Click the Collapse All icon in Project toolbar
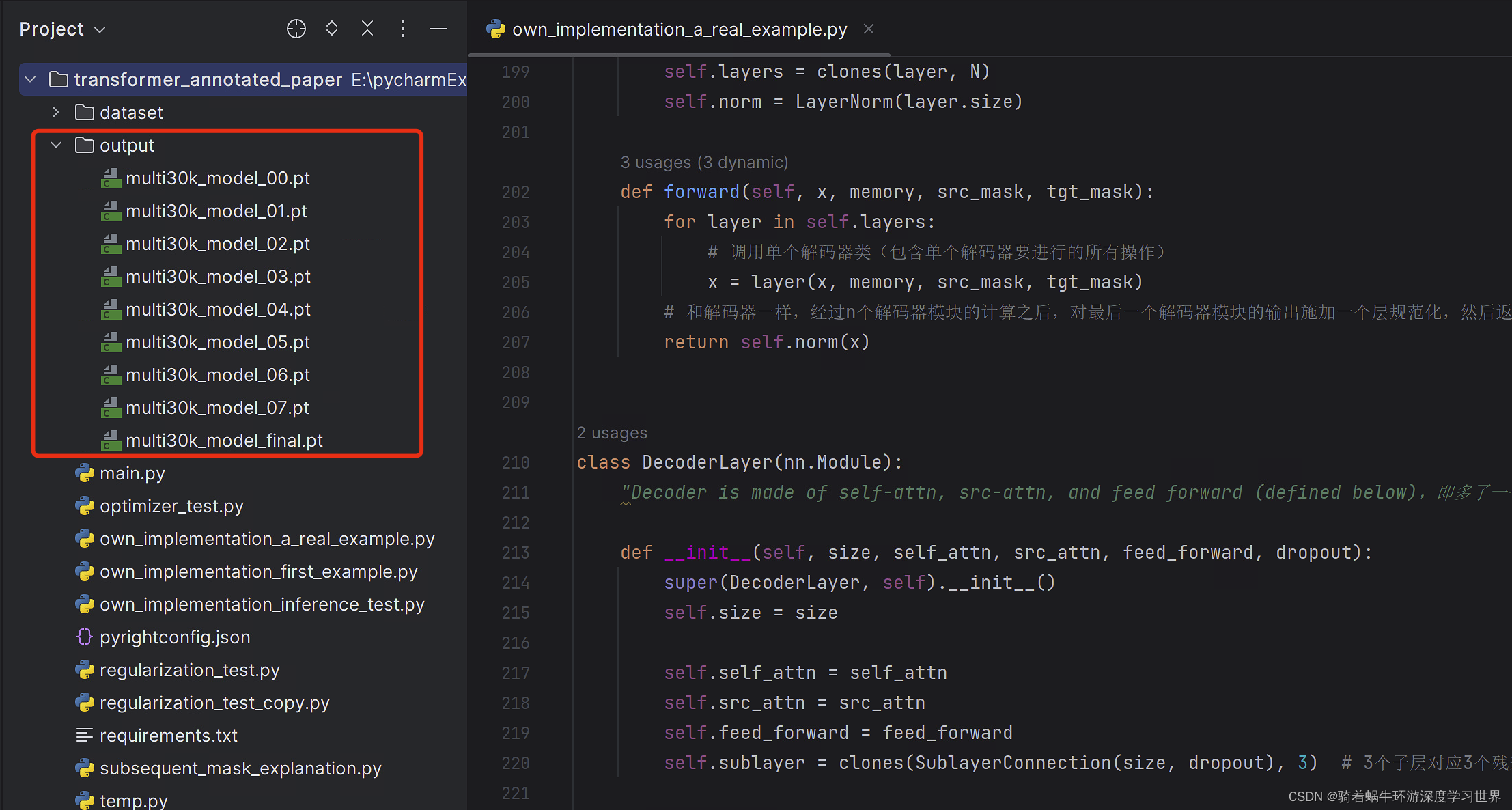This screenshot has width=1512, height=810. [367, 29]
